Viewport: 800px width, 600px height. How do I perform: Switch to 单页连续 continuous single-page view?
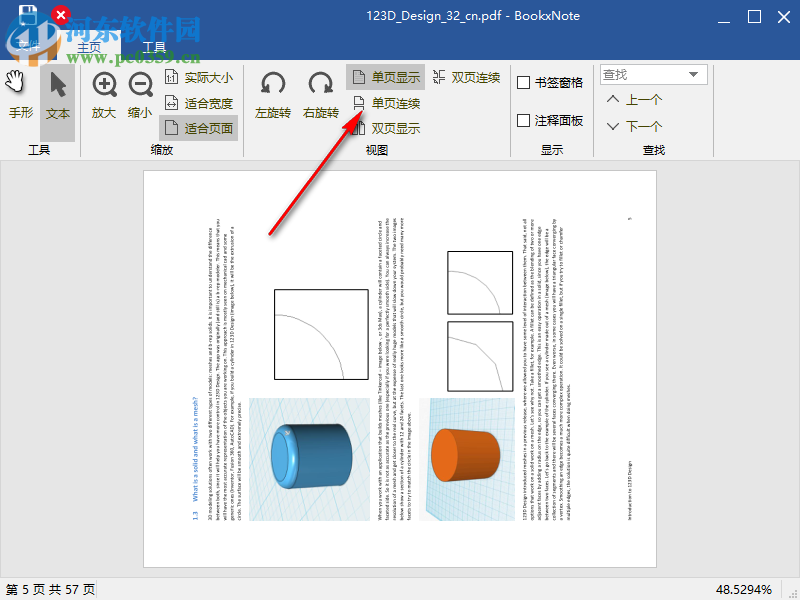pyautogui.click(x=390, y=101)
